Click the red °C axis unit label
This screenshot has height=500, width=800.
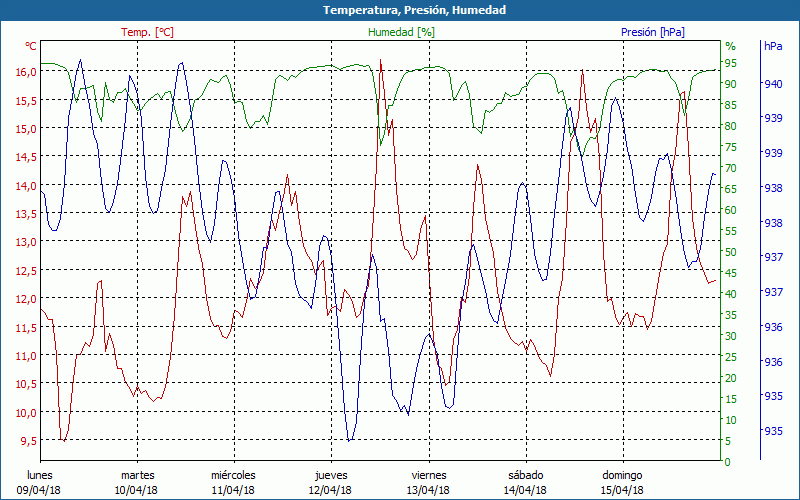point(30,46)
